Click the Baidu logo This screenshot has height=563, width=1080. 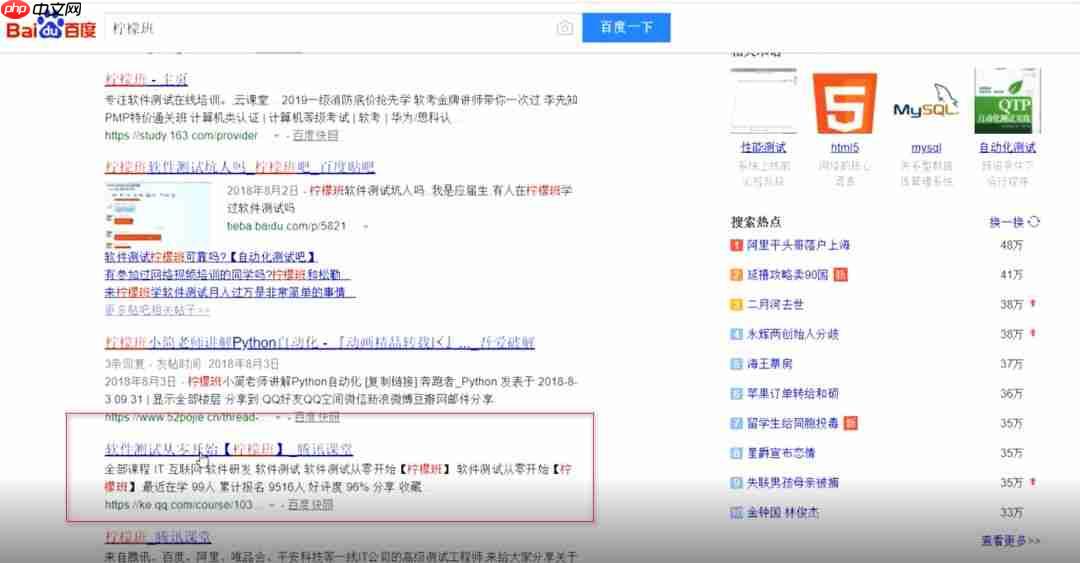point(51,28)
